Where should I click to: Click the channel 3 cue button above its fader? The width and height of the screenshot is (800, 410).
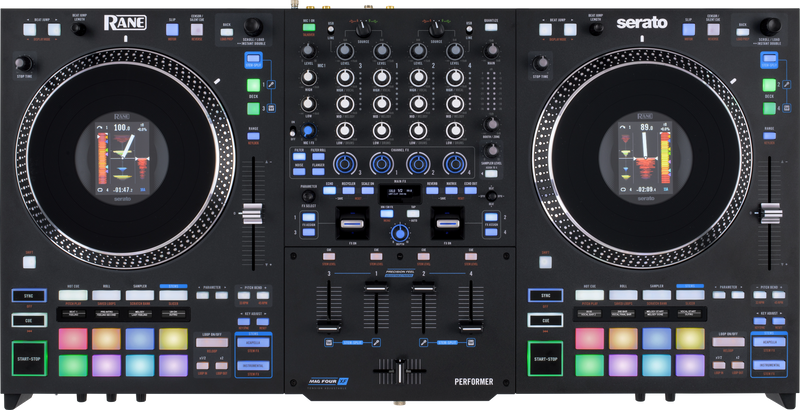click(x=329, y=257)
